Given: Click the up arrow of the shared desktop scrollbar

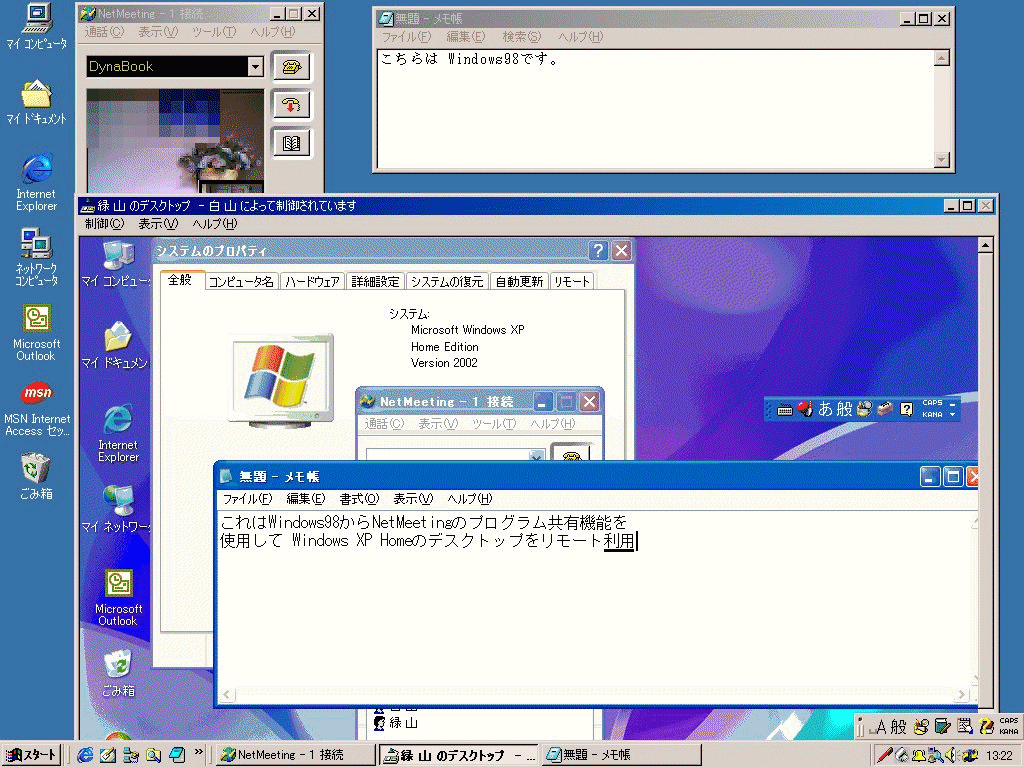Looking at the screenshot, I should click(x=985, y=246).
